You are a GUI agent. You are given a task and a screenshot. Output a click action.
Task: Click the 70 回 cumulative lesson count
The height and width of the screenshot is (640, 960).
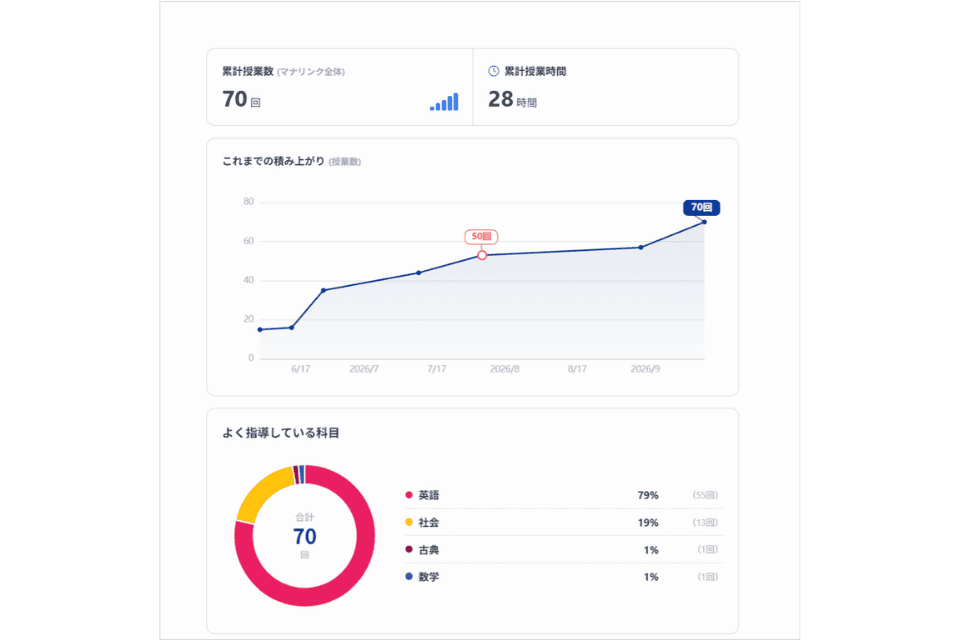(x=241, y=99)
